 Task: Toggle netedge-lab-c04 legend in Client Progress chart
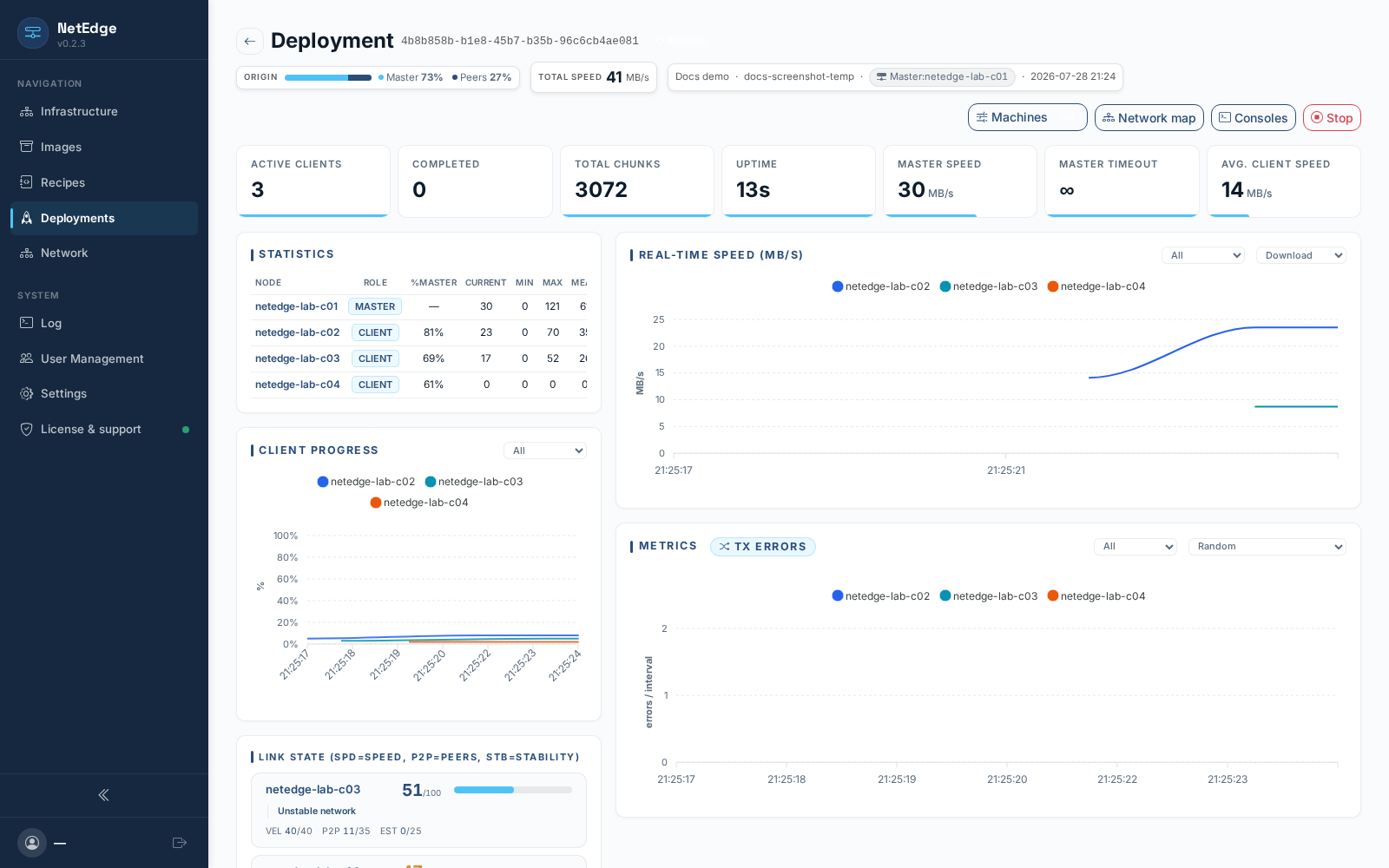[419, 503]
